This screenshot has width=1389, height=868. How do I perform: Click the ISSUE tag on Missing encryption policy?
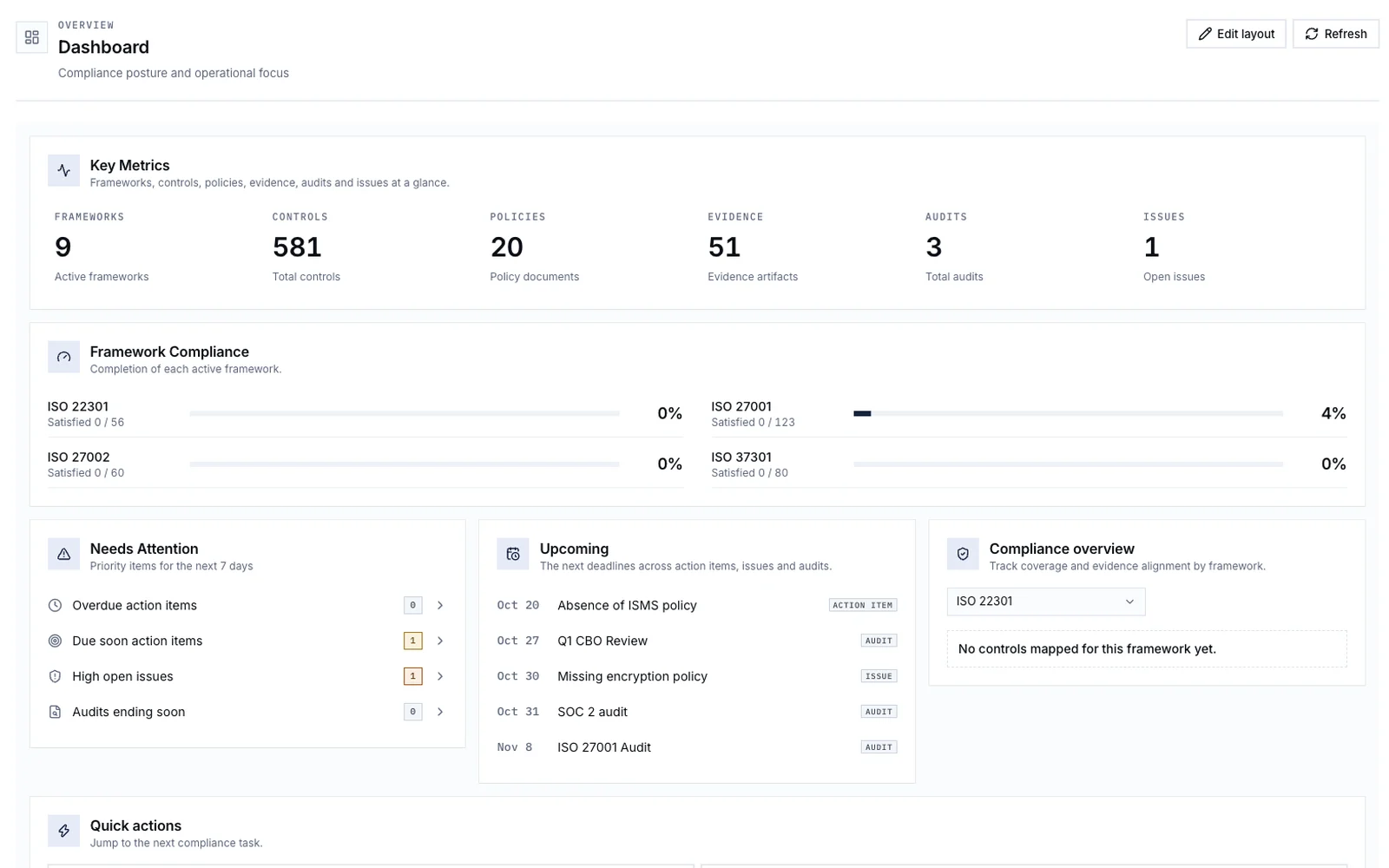coord(879,676)
